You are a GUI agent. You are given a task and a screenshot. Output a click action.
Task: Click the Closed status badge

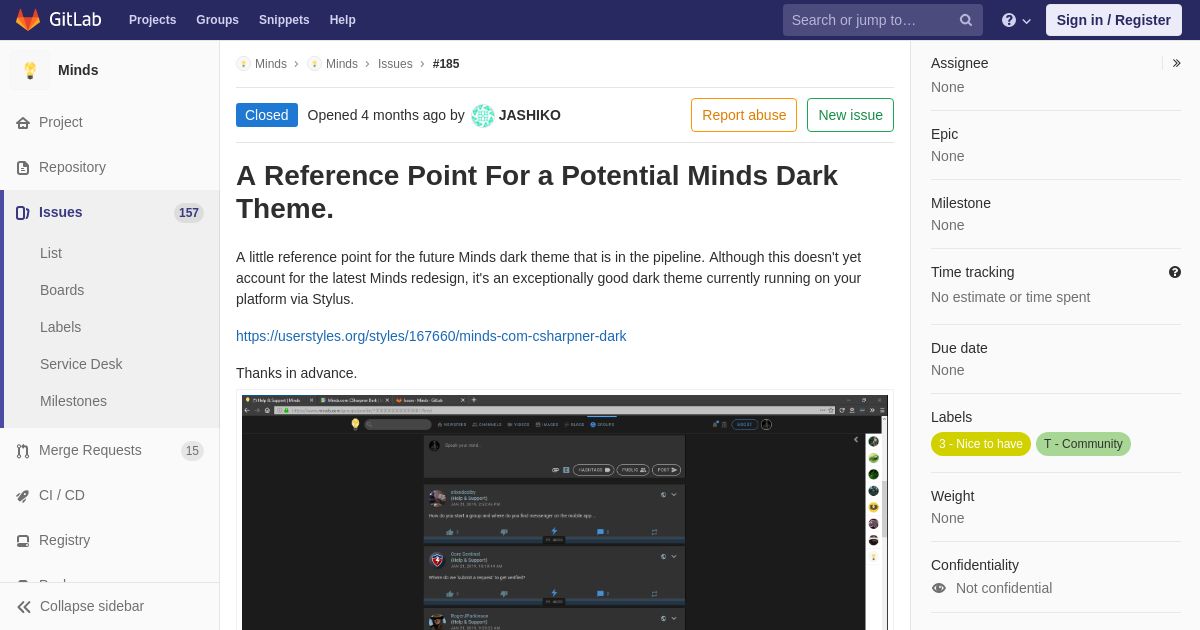(267, 115)
